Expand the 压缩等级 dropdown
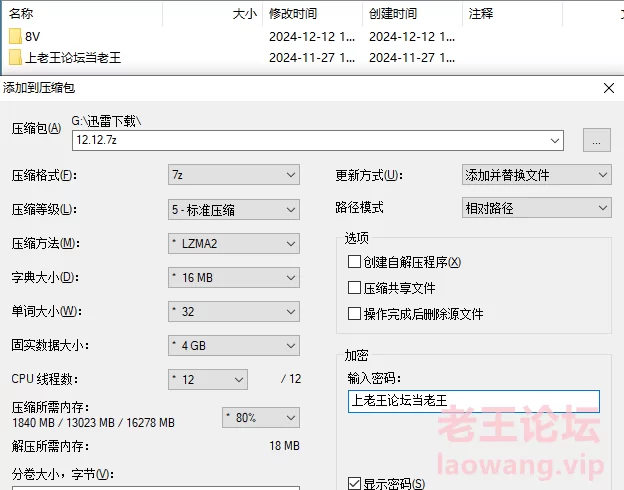This screenshot has width=624, height=490. click(234, 209)
